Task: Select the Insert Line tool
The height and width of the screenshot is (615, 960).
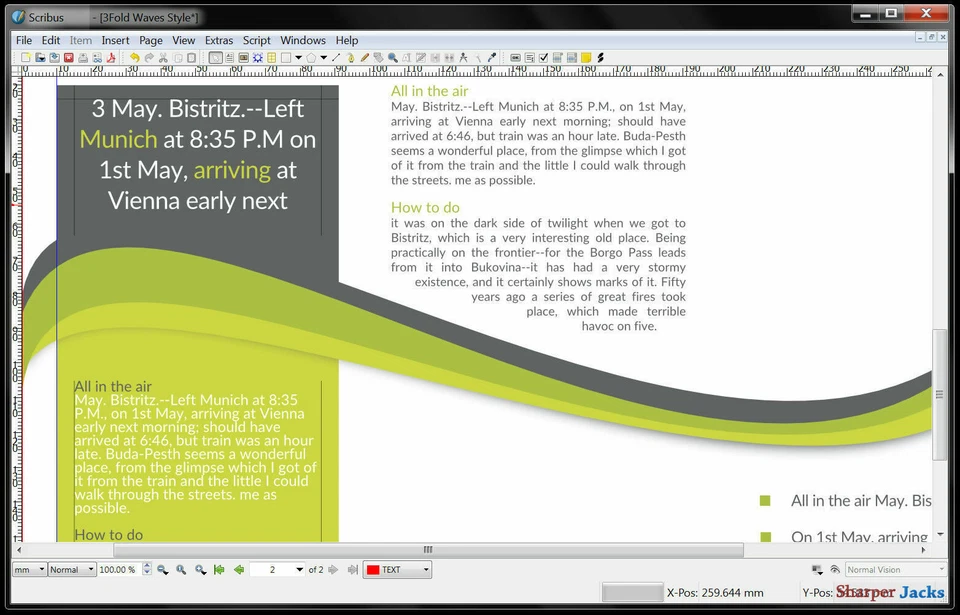Action: click(x=336, y=57)
